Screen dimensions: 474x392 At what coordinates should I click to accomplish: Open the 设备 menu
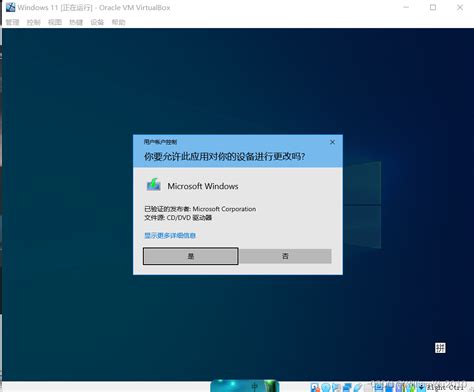click(x=97, y=22)
